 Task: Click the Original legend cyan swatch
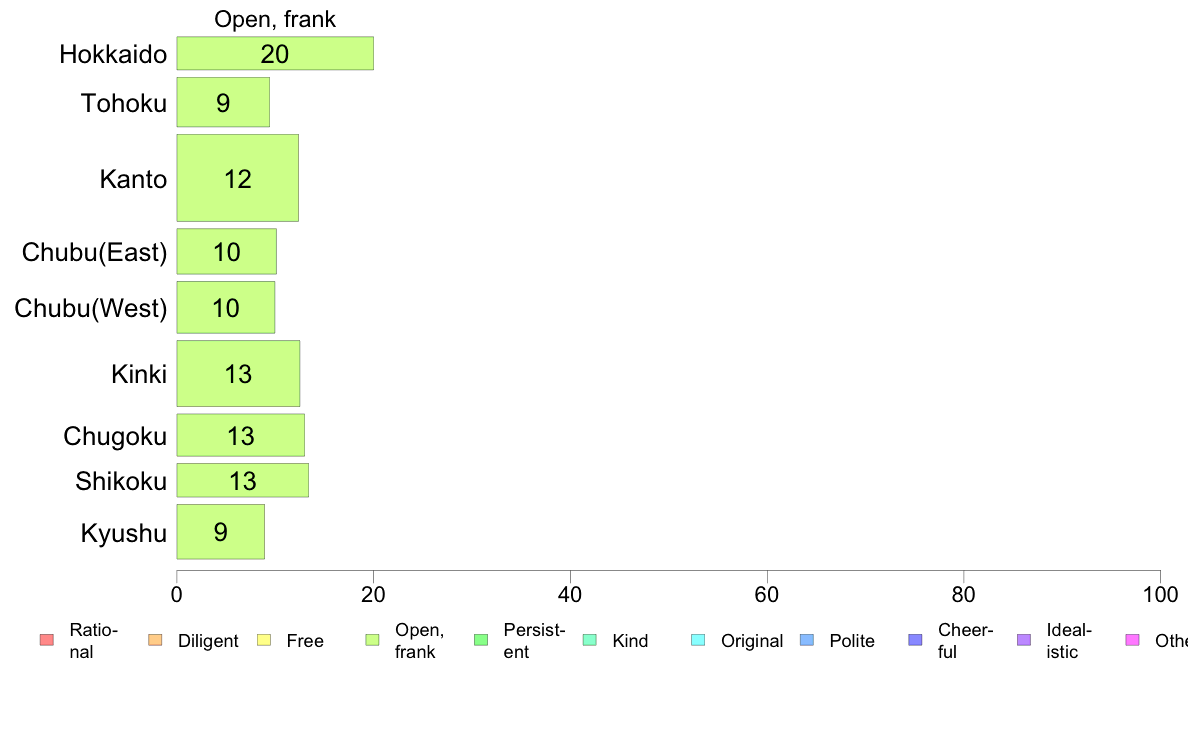tap(699, 640)
